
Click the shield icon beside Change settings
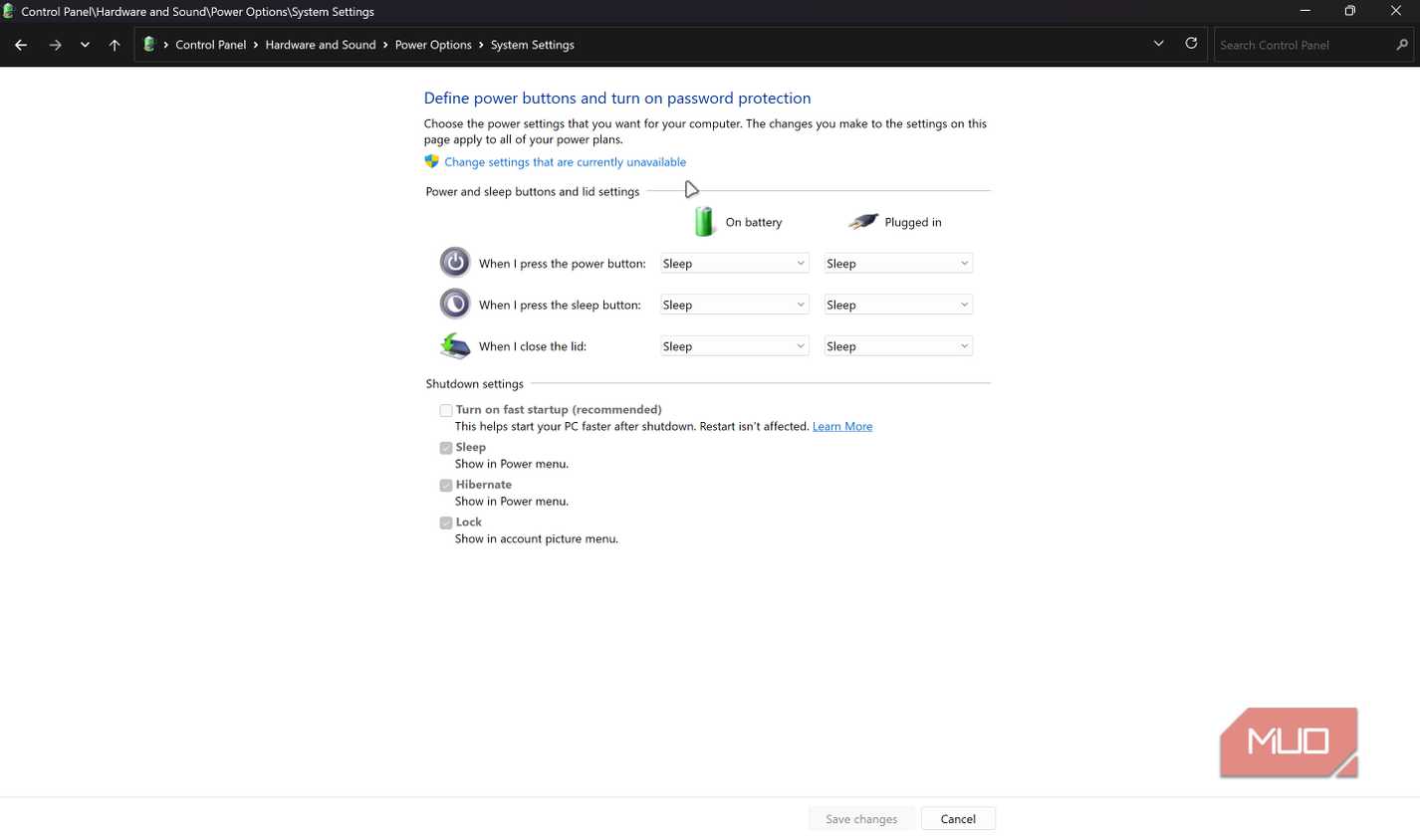(431, 161)
